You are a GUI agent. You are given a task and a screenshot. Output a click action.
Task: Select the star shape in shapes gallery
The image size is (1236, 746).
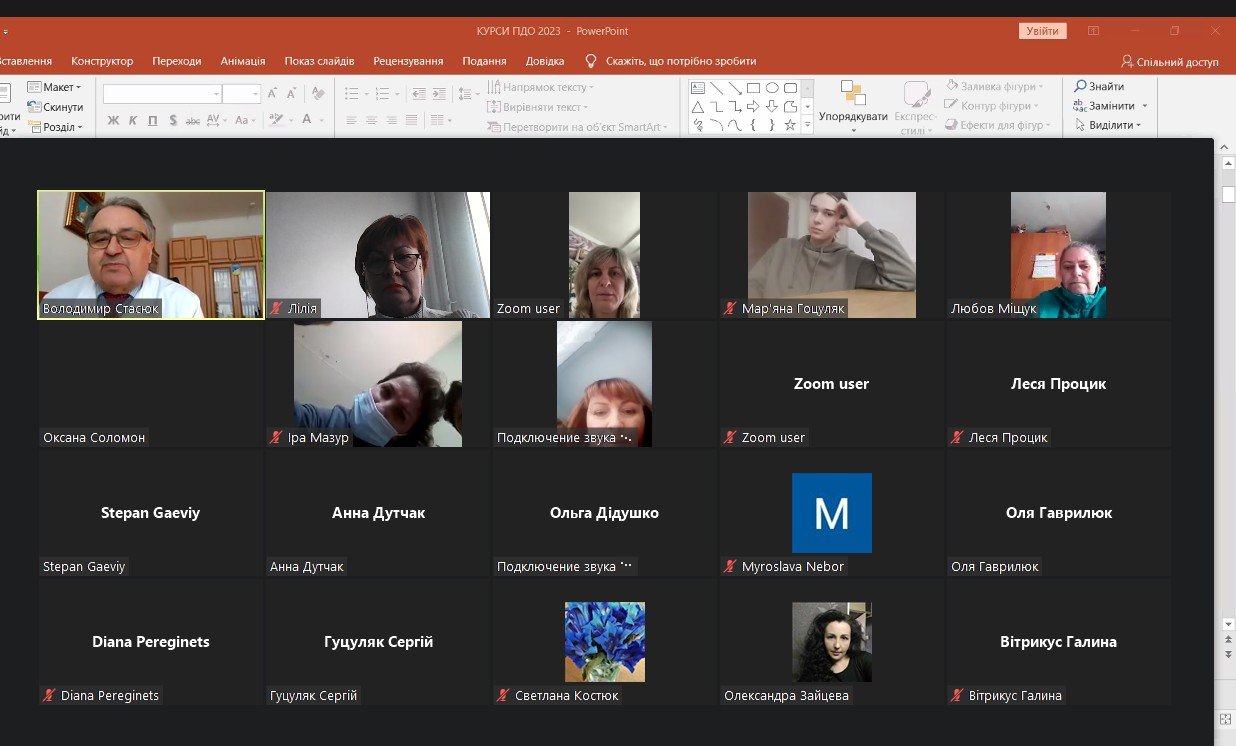click(x=790, y=125)
